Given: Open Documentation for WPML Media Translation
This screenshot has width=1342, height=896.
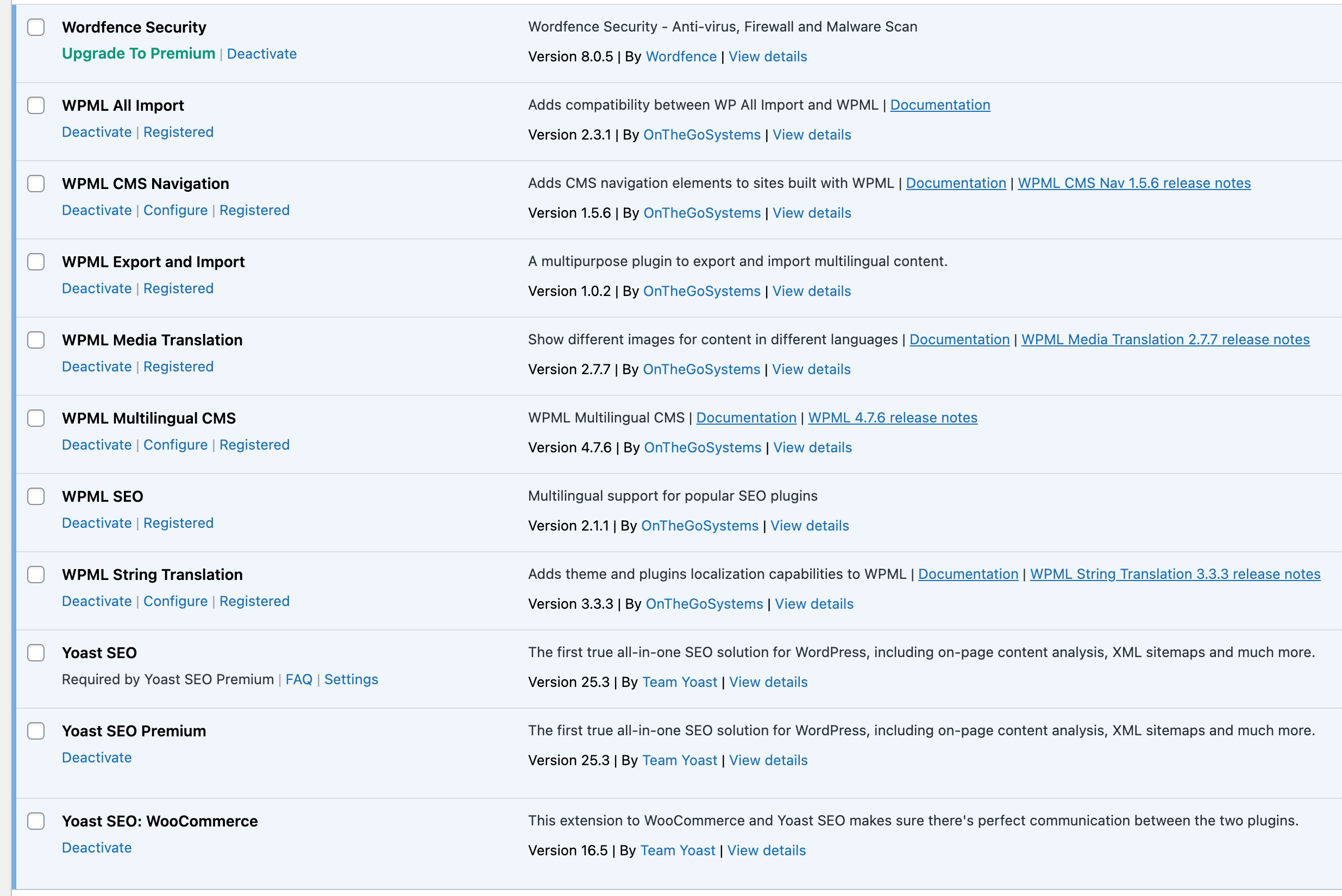Looking at the screenshot, I should pos(960,339).
